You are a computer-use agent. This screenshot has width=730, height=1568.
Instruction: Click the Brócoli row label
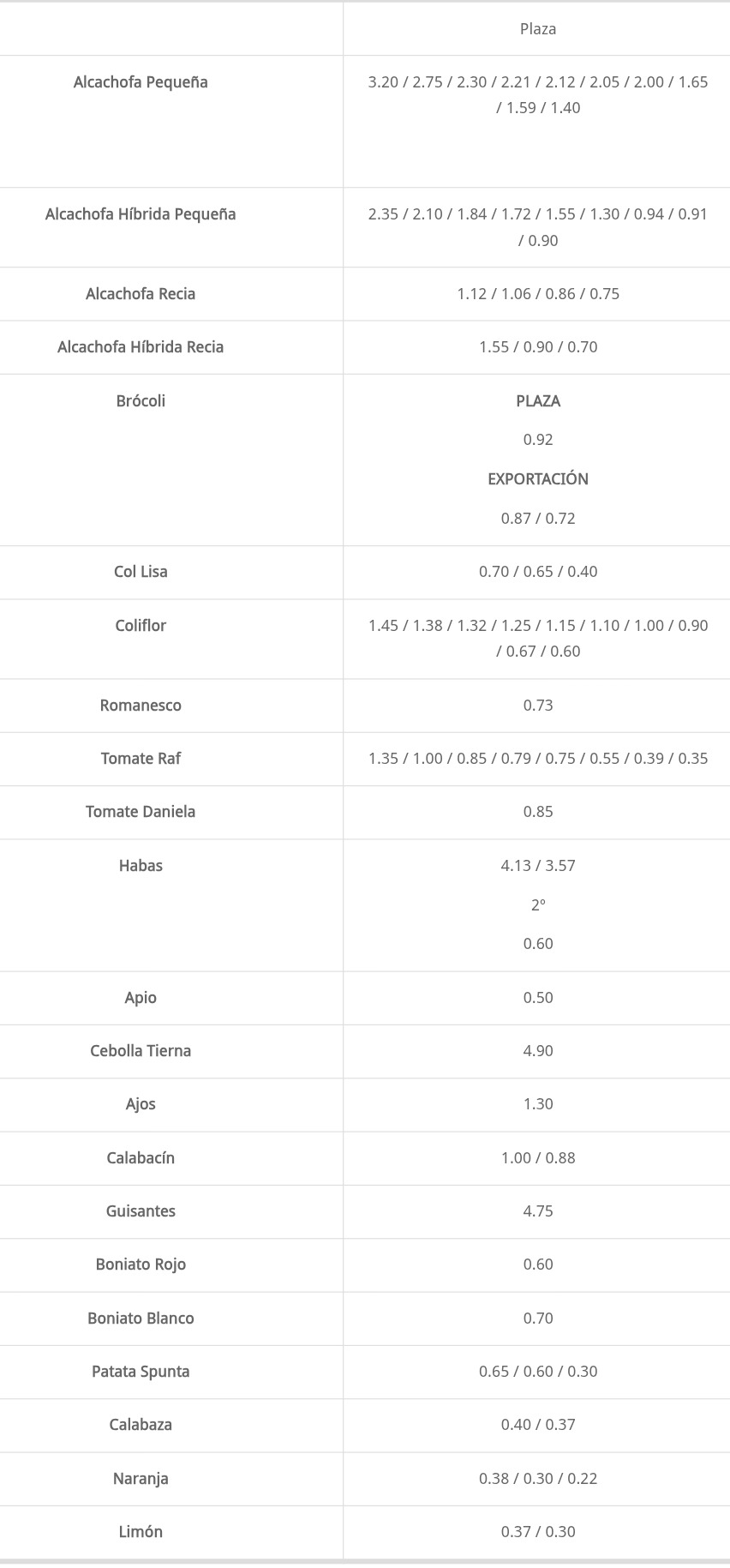(x=141, y=401)
